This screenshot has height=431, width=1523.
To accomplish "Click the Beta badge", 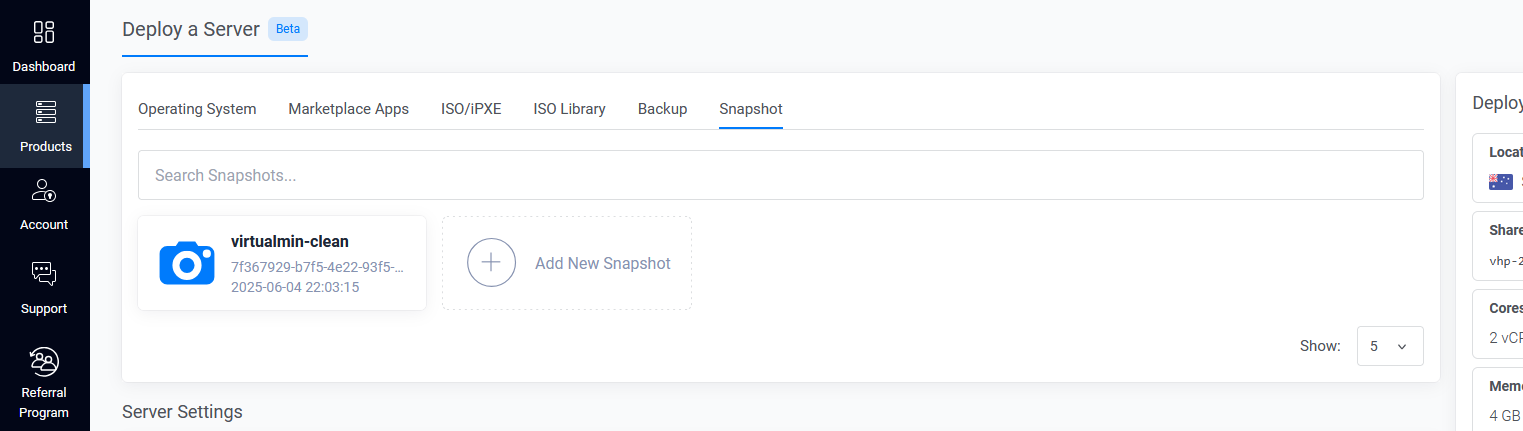I will 288,29.
